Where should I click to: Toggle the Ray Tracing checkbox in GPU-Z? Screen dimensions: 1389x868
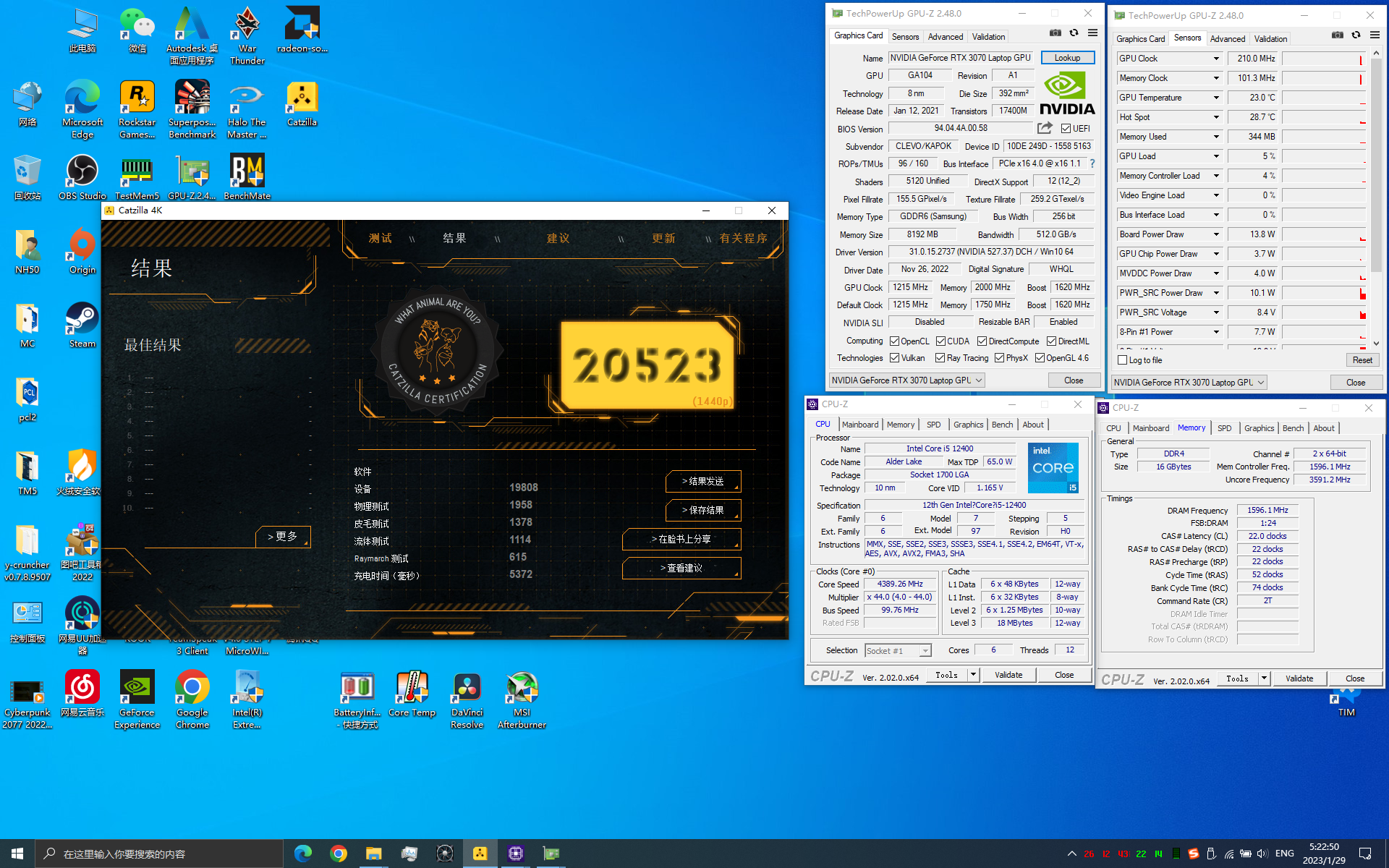(x=940, y=358)
